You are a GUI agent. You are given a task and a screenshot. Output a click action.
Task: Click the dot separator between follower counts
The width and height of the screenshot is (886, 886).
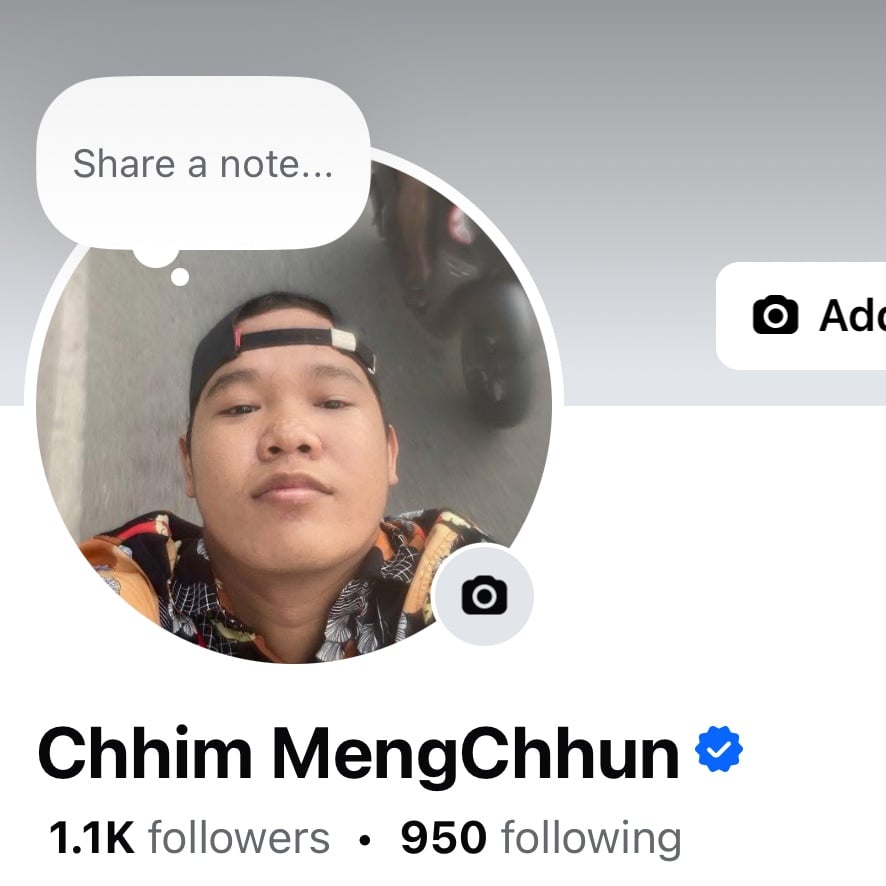click(x=365, y=841)
